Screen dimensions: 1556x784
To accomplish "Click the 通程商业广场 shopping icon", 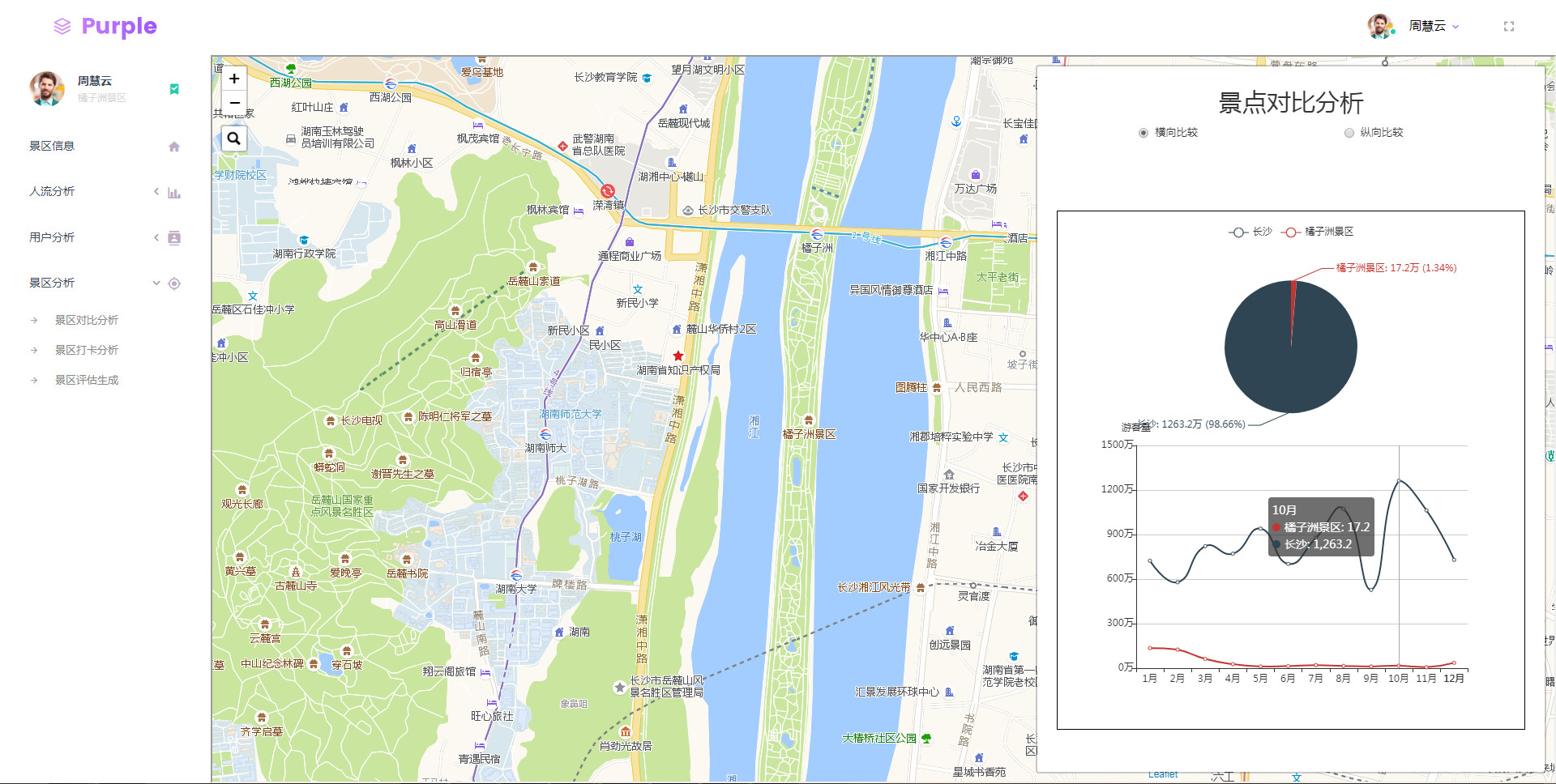I will coord(630,242).
